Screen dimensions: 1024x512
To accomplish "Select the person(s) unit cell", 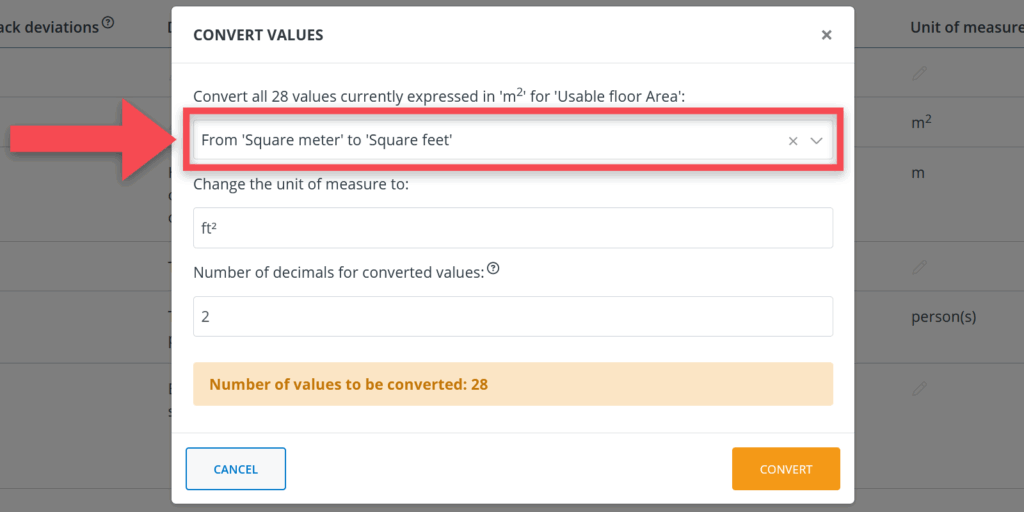I will coord(943,317).
